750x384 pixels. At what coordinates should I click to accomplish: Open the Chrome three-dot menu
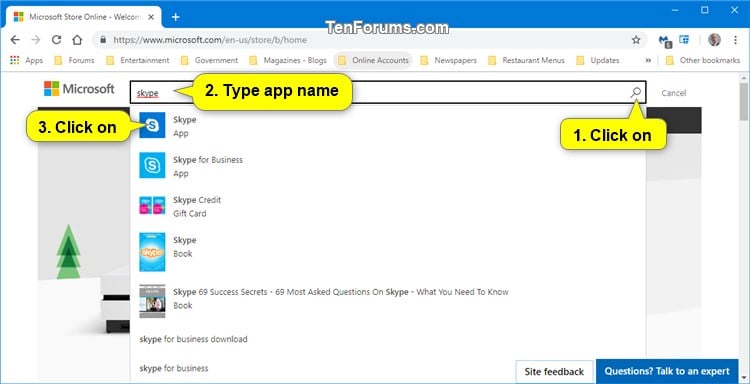coord(736,40)
